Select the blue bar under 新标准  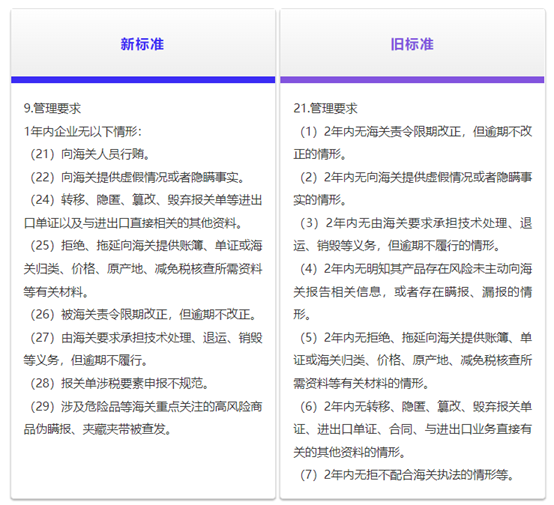click(x=143, y=80)
